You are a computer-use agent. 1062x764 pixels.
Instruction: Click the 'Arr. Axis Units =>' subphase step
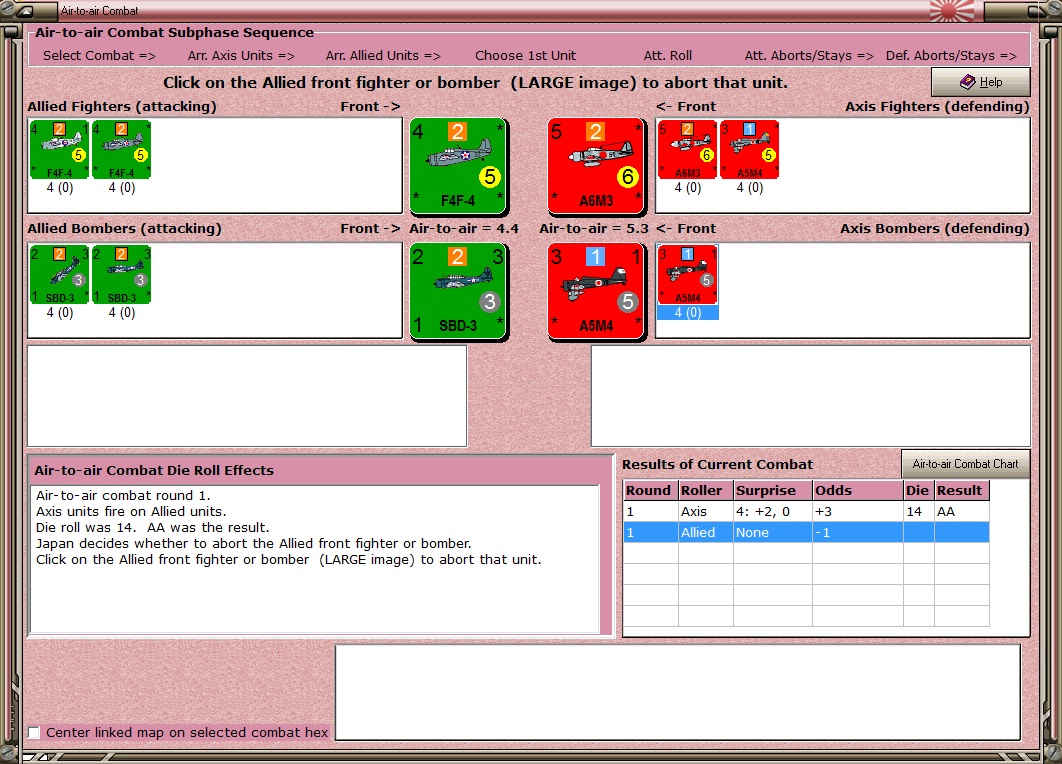(241, 56)
